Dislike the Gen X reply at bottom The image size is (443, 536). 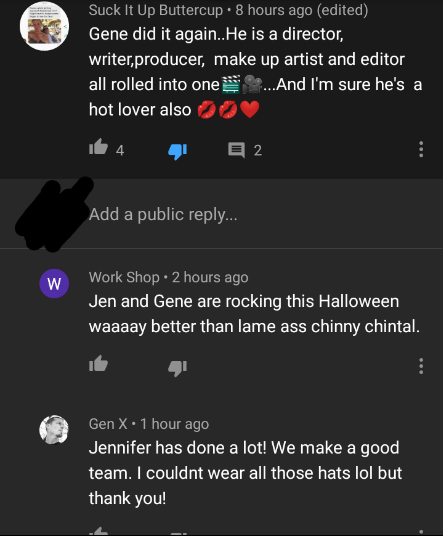[177, 534]
